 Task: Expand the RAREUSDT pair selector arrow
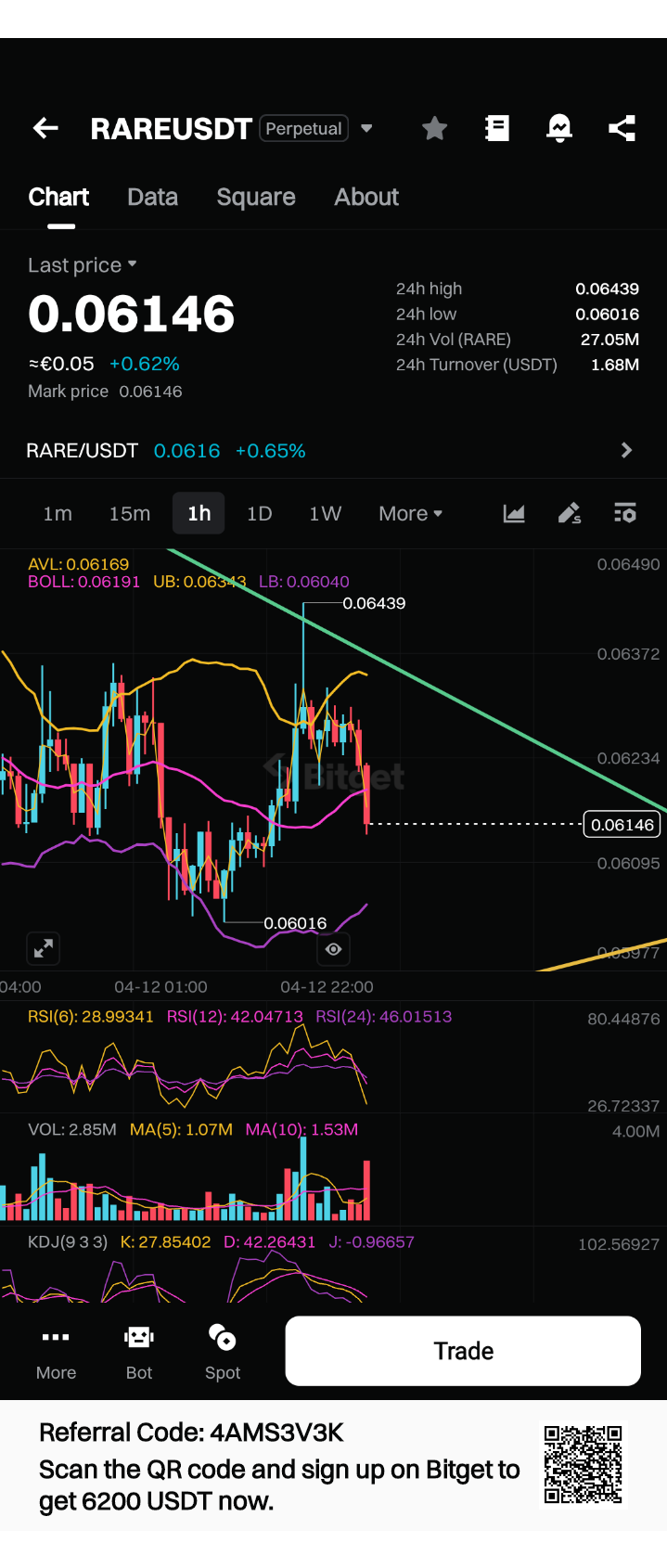(x=366, y=129)
